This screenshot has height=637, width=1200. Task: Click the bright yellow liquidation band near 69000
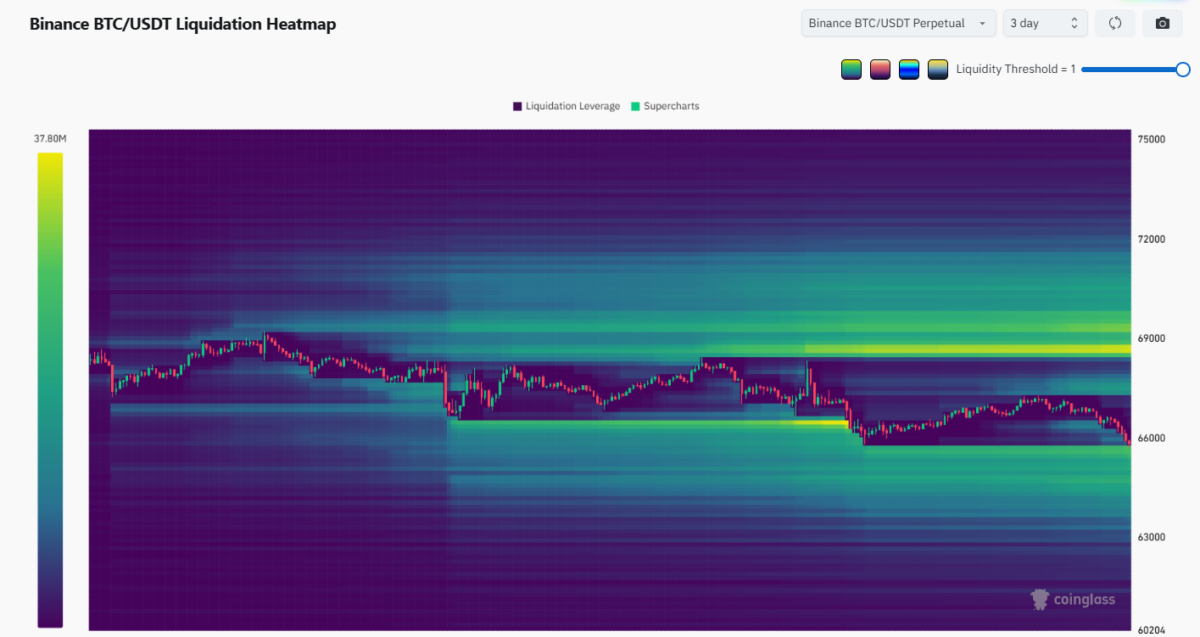tap(967, 349)
